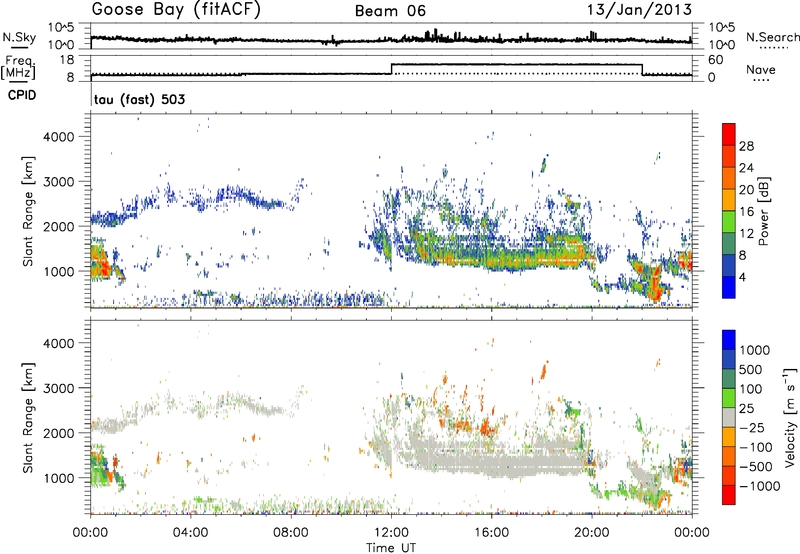Click the solid N.Sky legend line sample
Image resolution: width=800 pixels, height=554 pixels.
coord(19,48)
